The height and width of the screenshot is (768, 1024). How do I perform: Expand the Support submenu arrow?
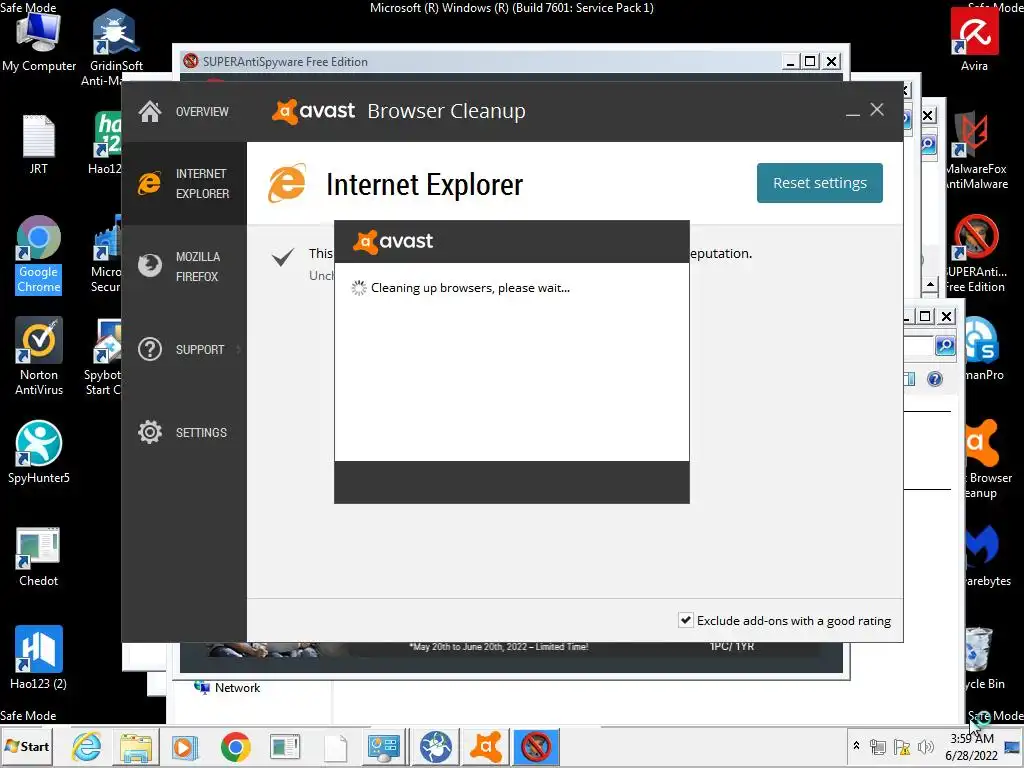click(239, 349)
